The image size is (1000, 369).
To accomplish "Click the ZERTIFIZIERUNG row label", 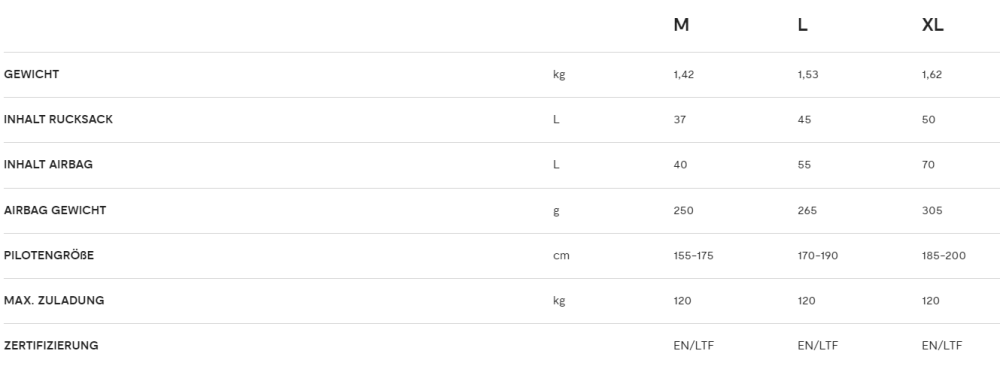I will (51, 345).
